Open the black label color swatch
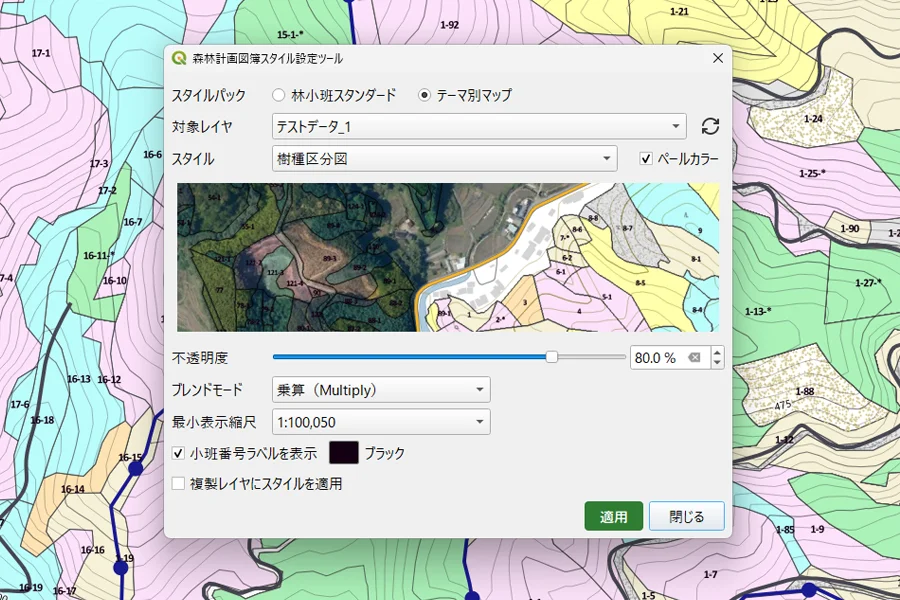 344,452
